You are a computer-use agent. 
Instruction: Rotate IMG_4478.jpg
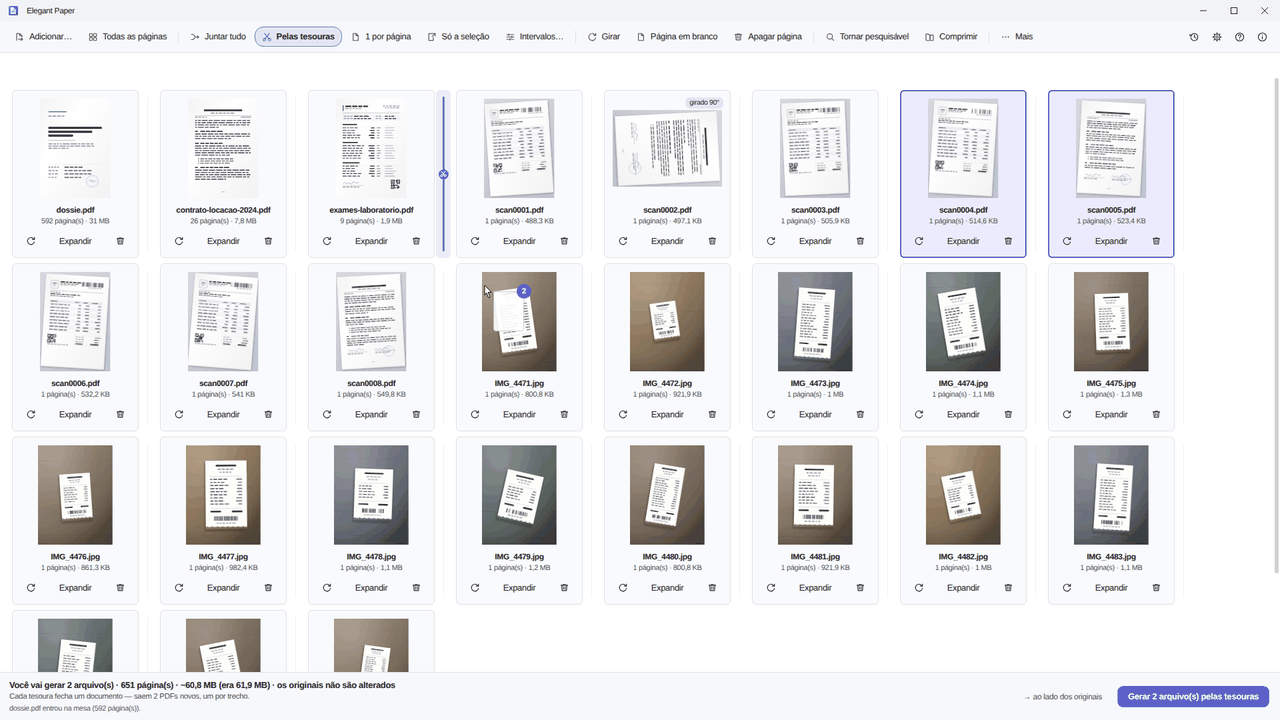tap(327, 588)
